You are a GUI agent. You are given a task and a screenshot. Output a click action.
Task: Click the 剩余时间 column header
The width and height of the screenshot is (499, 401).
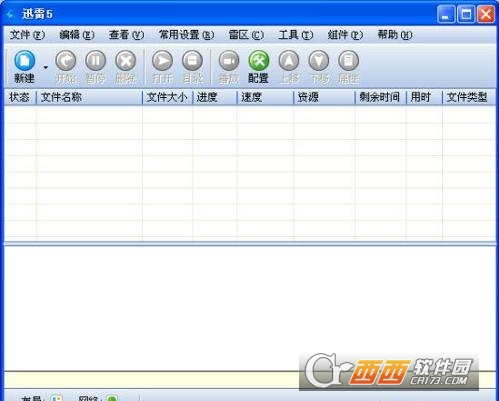point(380,97)
